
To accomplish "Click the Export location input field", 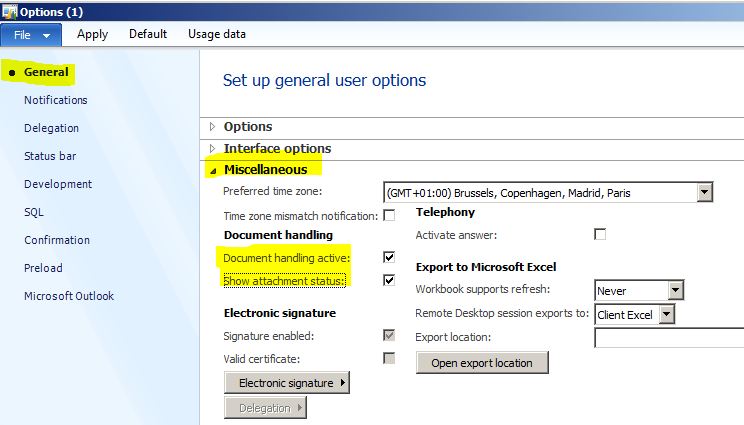I will point(668,338).
